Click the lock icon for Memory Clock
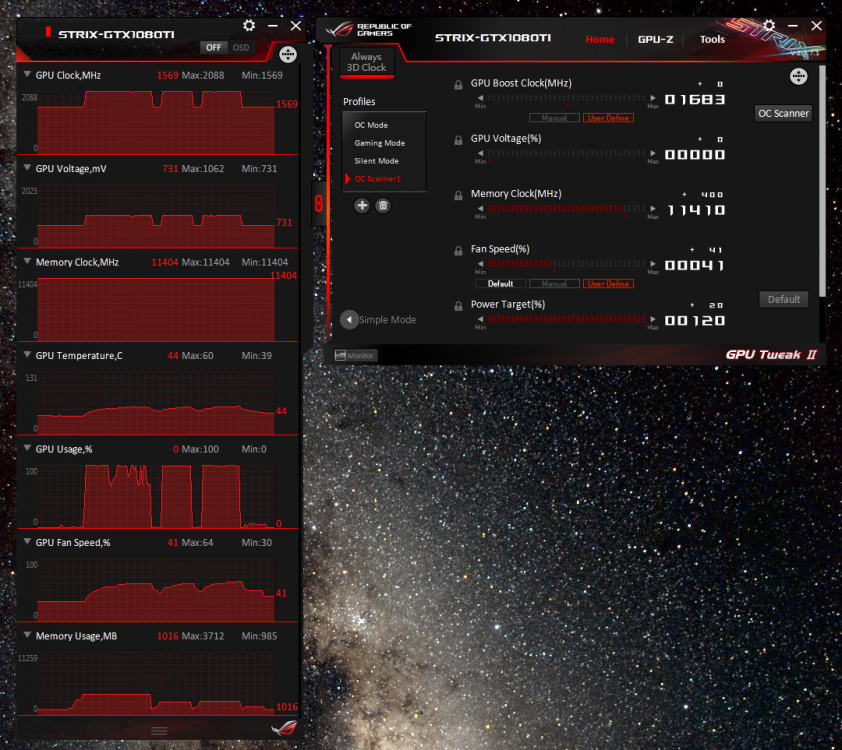Image resolution: width=842 pixels, height=750 pixels. [x=458, y=195]
